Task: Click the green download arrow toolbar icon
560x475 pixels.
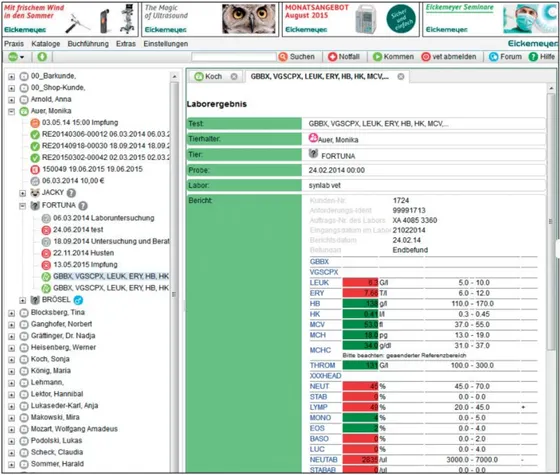Action: (42, 57)
